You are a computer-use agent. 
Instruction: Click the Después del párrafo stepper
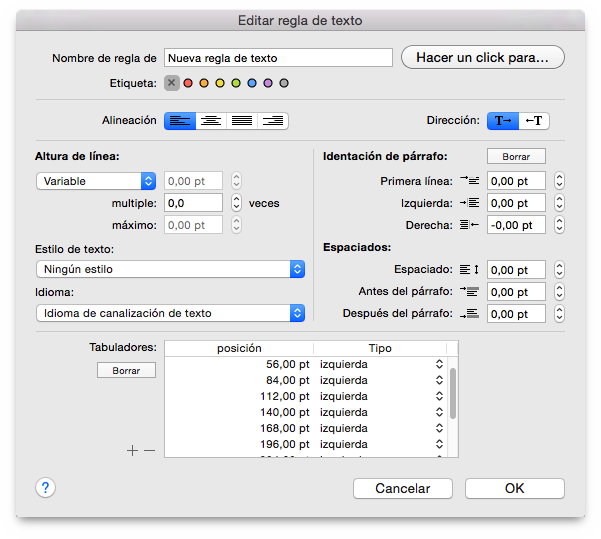point(559,314)
